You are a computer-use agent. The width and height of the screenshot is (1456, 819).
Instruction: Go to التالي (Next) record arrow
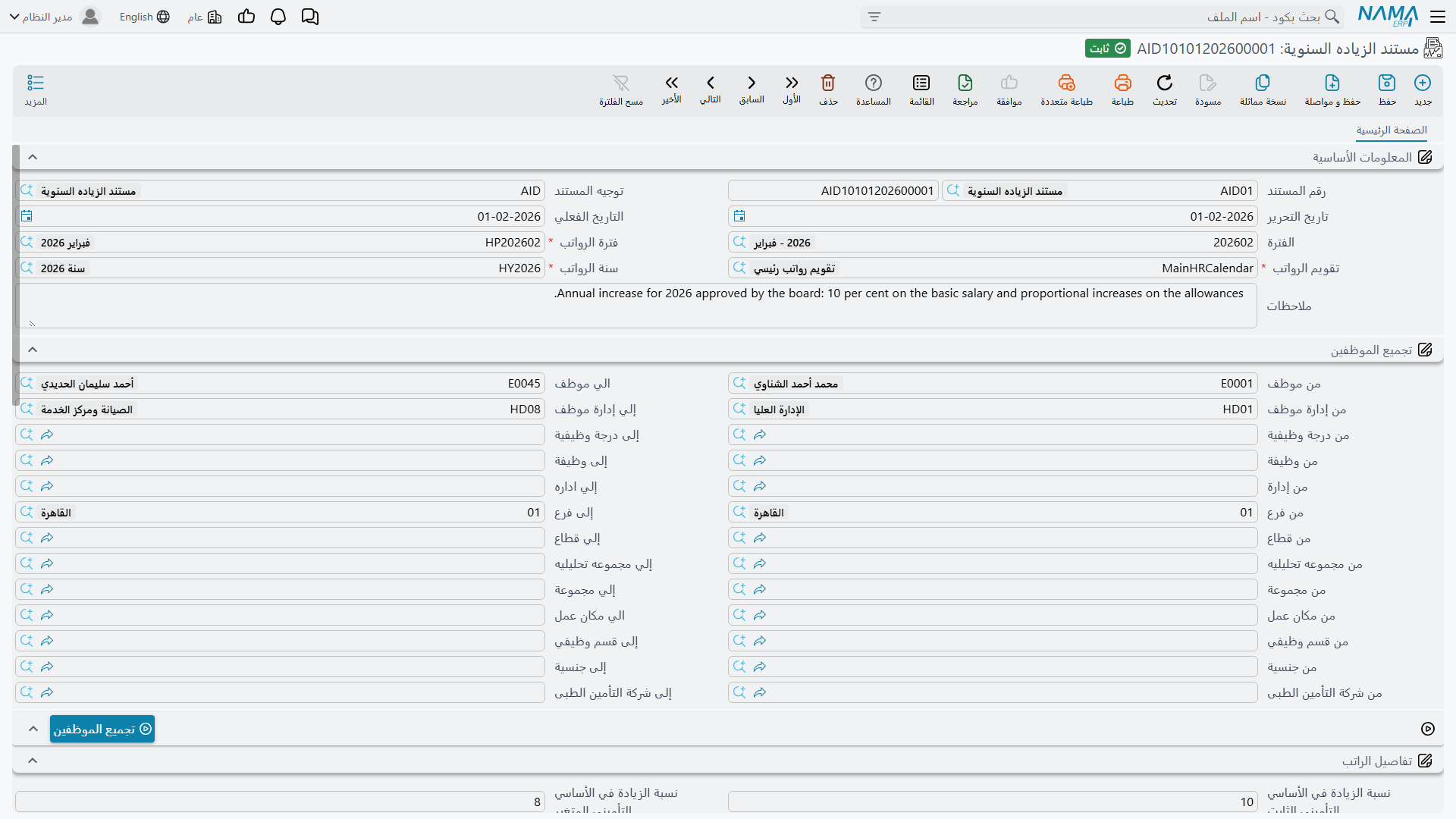tap(711, 83)
